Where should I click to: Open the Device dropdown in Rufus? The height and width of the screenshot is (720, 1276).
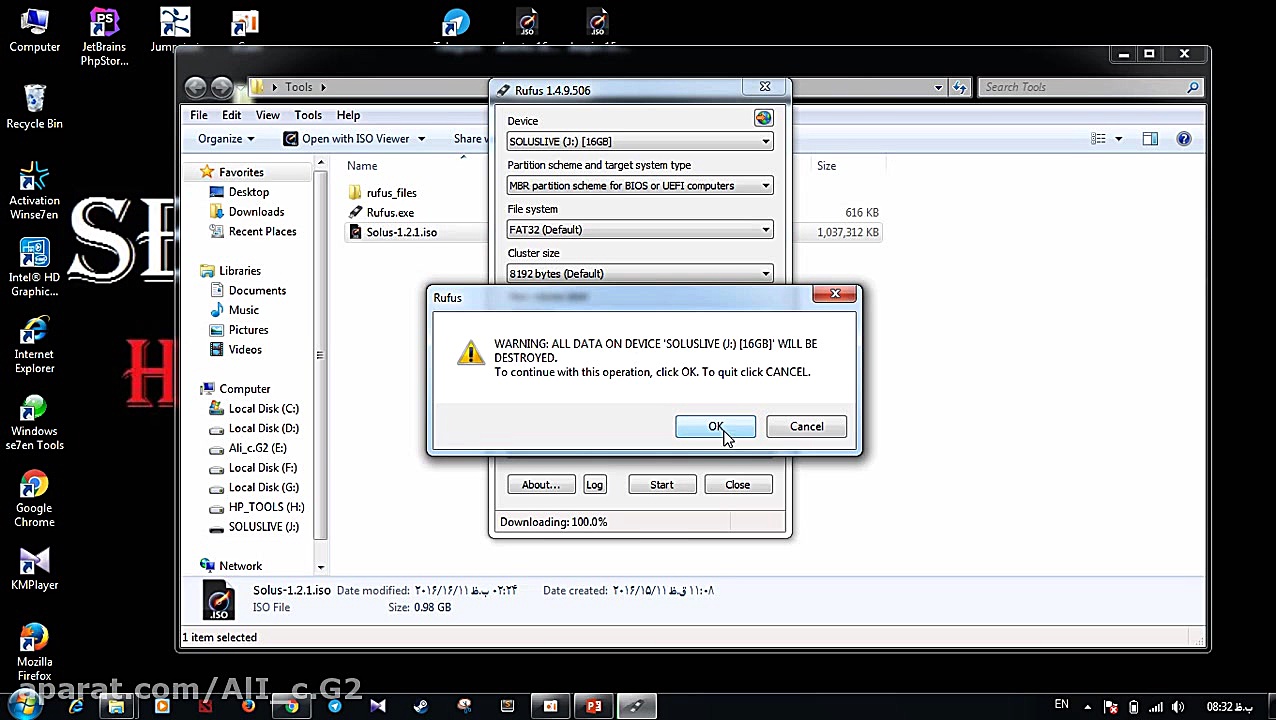point(640,141)
